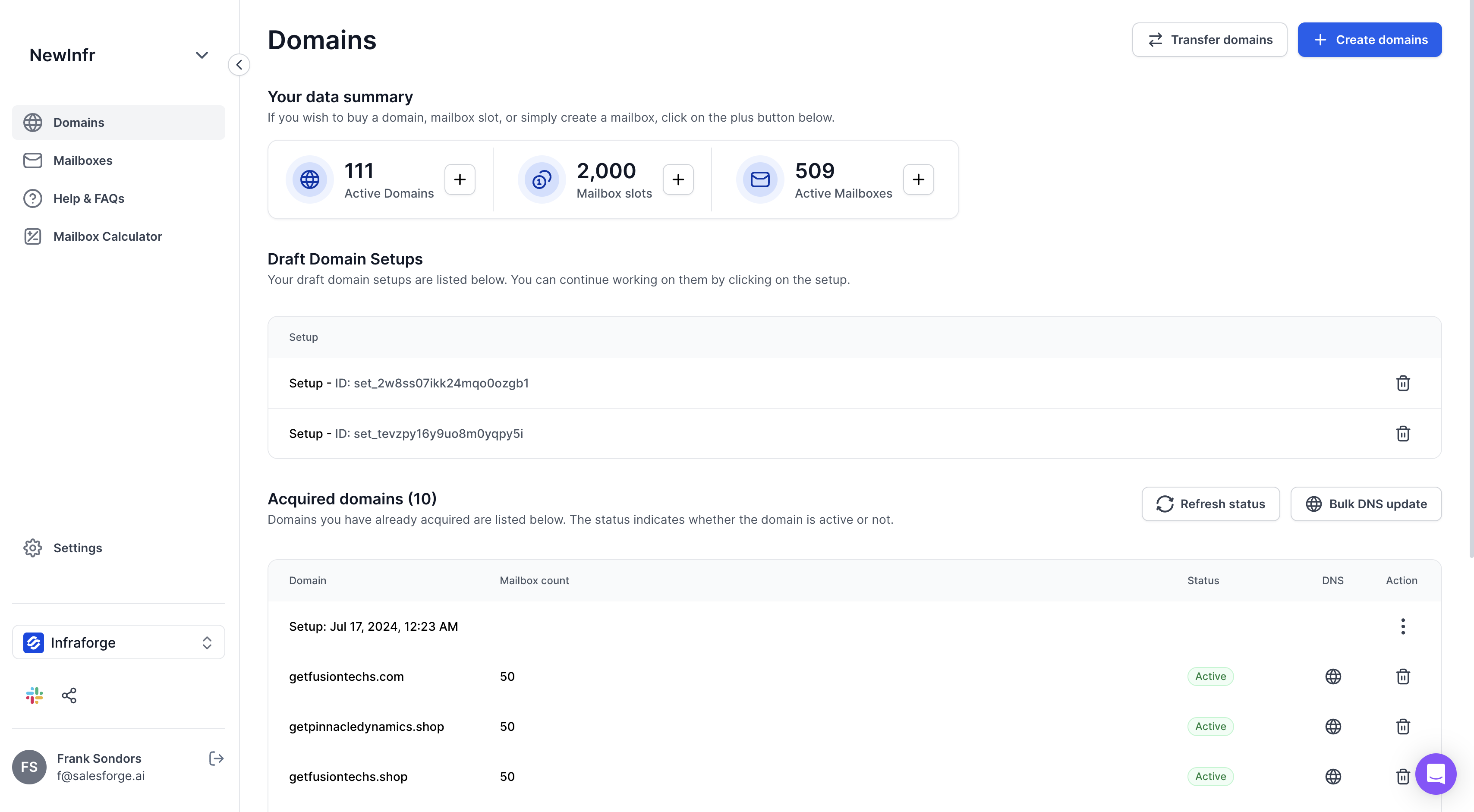
Task: Click the f@salesforge.ai email text
Action: point(101,776)
